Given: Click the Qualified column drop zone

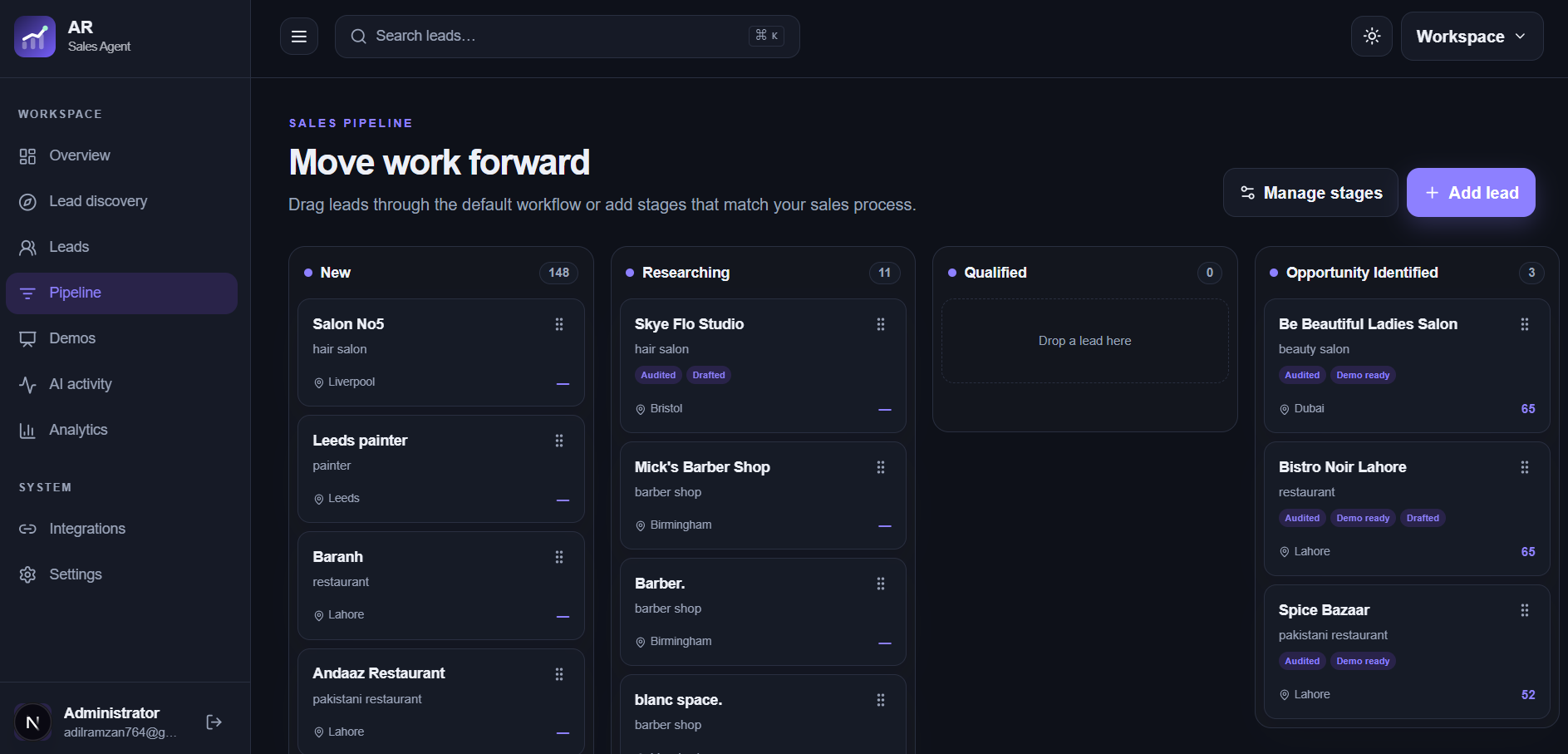Looking at the screenshot, I should 1085,341.
